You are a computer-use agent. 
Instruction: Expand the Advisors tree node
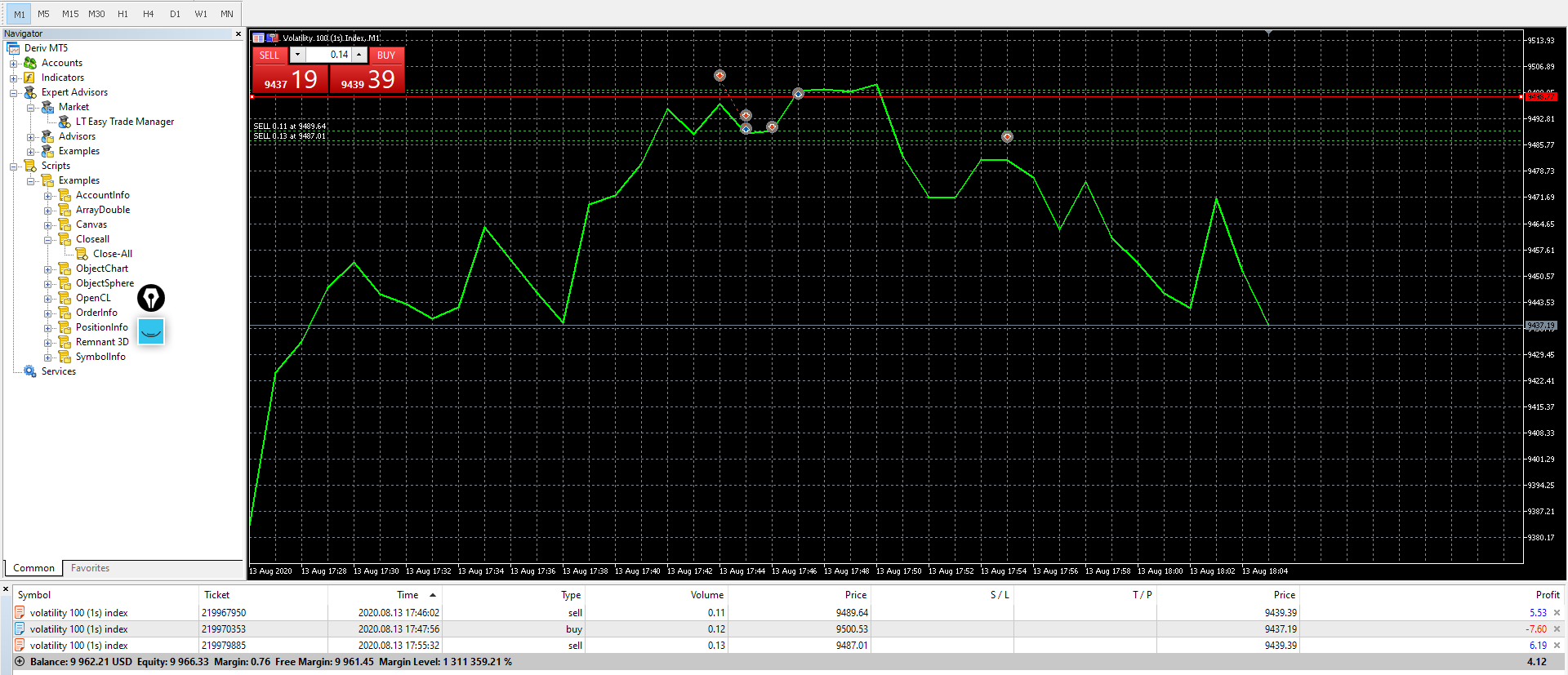click(30, 136)
